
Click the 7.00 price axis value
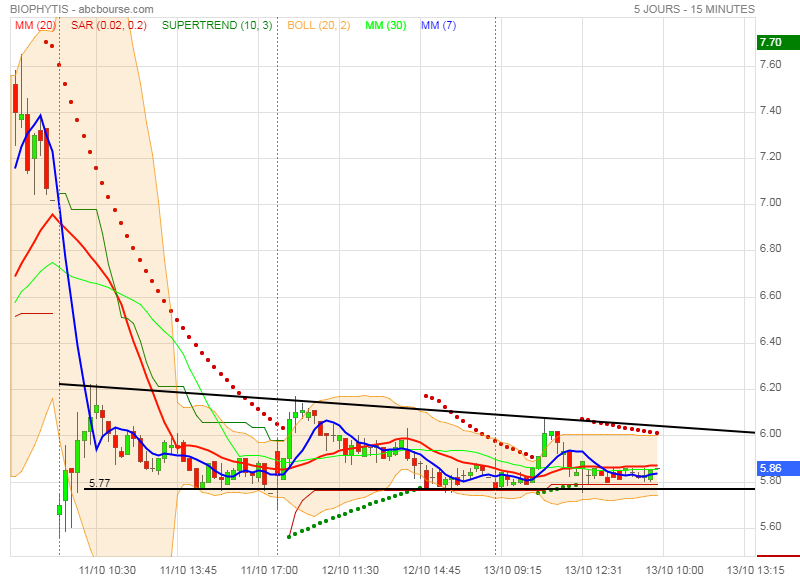coord(770,202)
